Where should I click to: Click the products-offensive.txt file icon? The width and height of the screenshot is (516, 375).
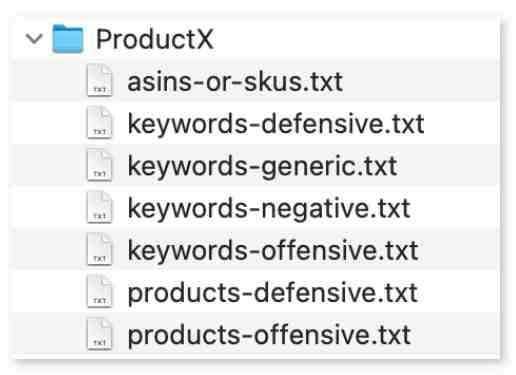tap(99, 333)
